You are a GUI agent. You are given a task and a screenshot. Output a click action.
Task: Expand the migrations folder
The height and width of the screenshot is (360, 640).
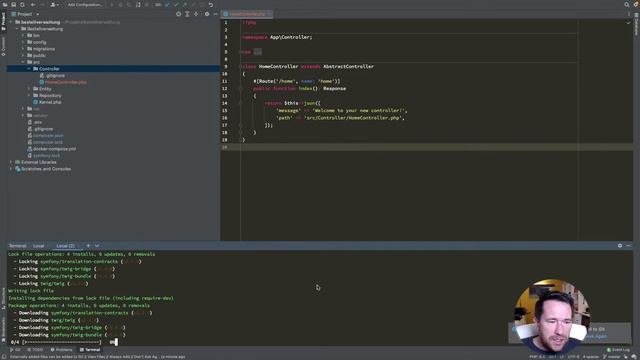click(23, 49)
